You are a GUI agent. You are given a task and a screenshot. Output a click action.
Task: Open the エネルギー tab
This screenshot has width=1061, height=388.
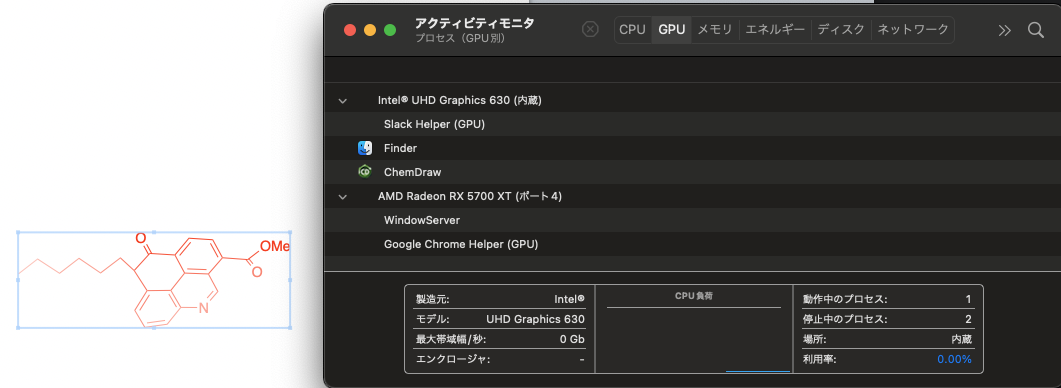coord(775,30)
